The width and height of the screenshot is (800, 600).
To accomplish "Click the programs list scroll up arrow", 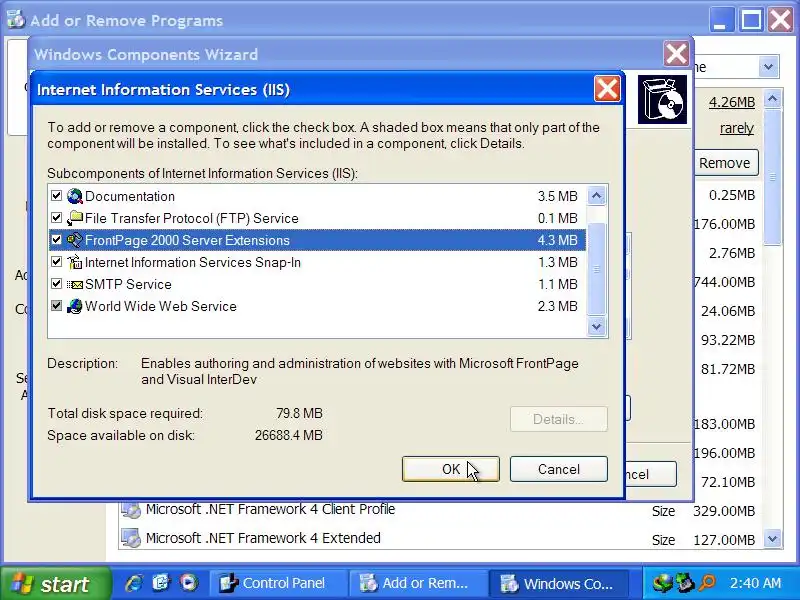I will tap(772, 98).
